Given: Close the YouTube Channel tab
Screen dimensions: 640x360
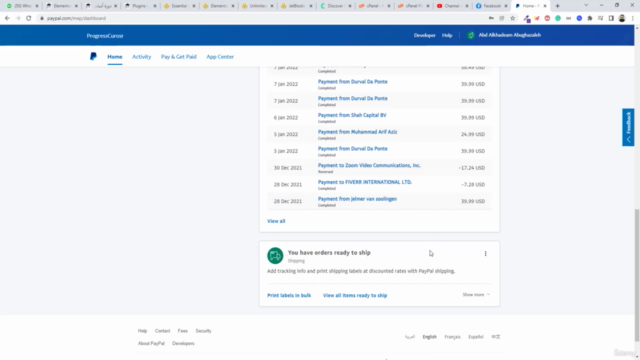Looking at the screenshot, I should (467, 6).
